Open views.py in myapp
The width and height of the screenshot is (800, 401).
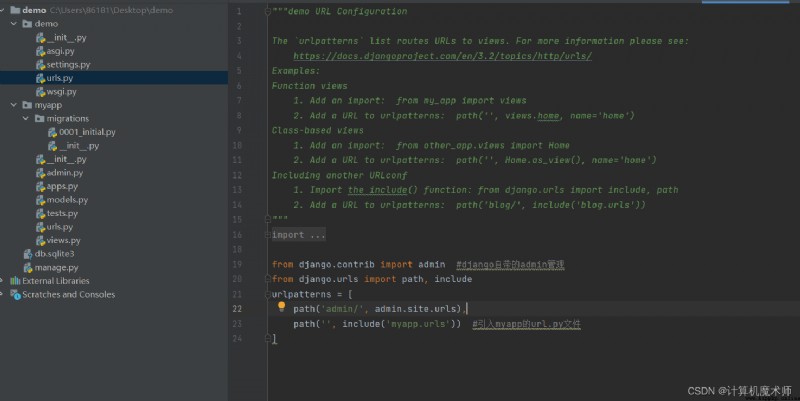coord(64,240)
